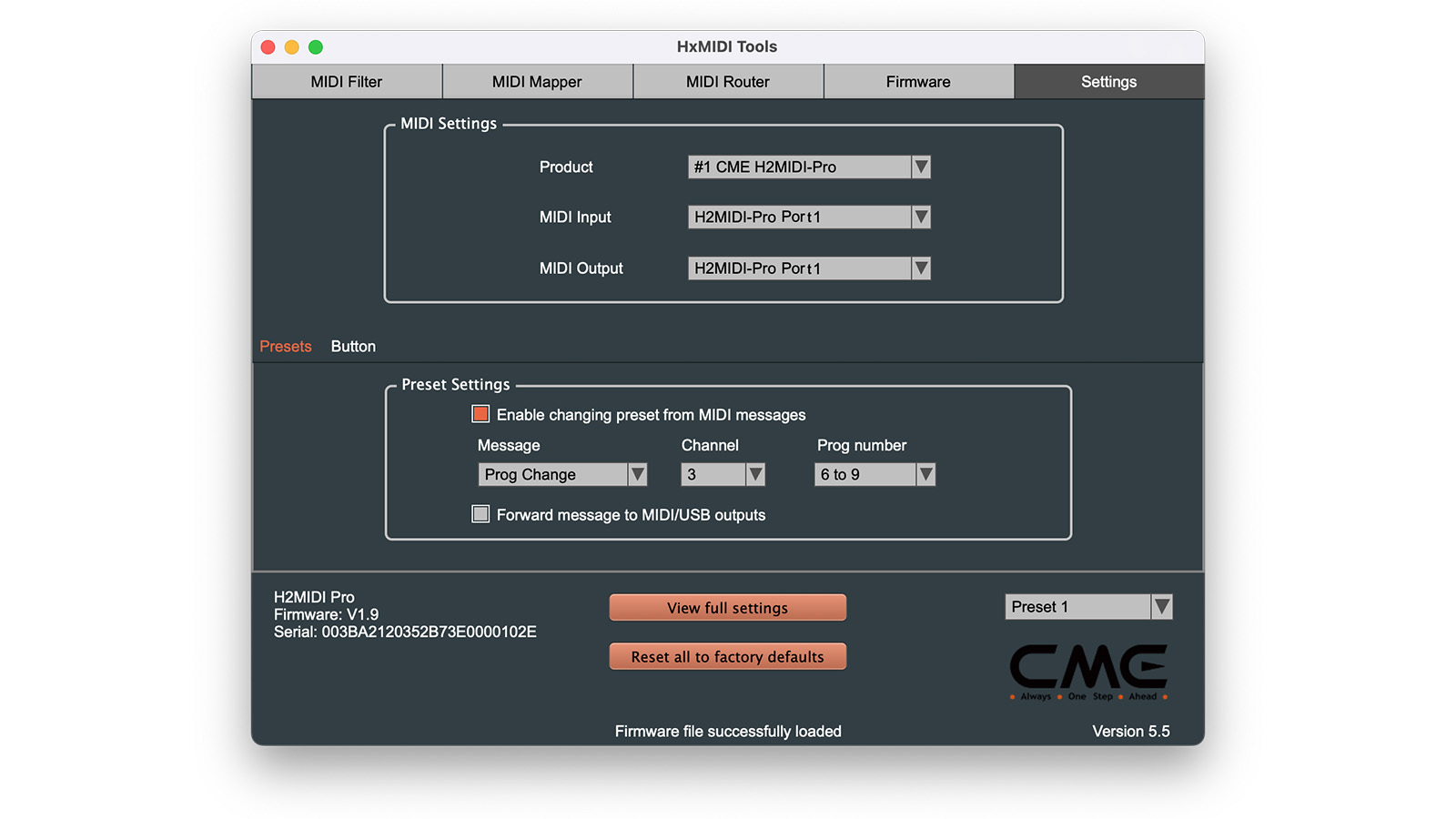Expand the MIDI Input port list
Viewport: 1456px width, 819px height.
click(808, 217)
